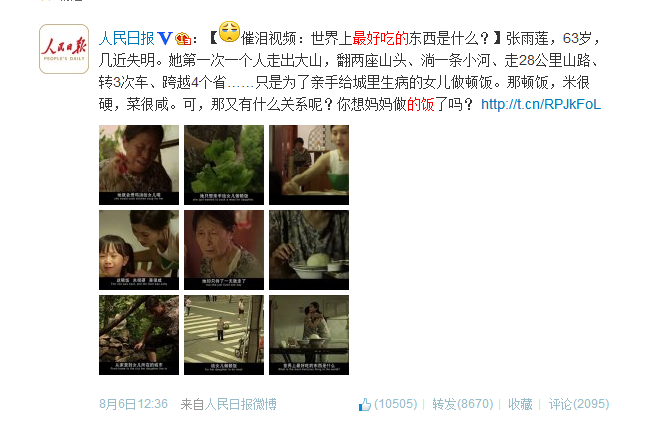This screenshot has width=648, height=435.
Task: Open thumbnail of green lettuce leaves
Action: point(224,165)
